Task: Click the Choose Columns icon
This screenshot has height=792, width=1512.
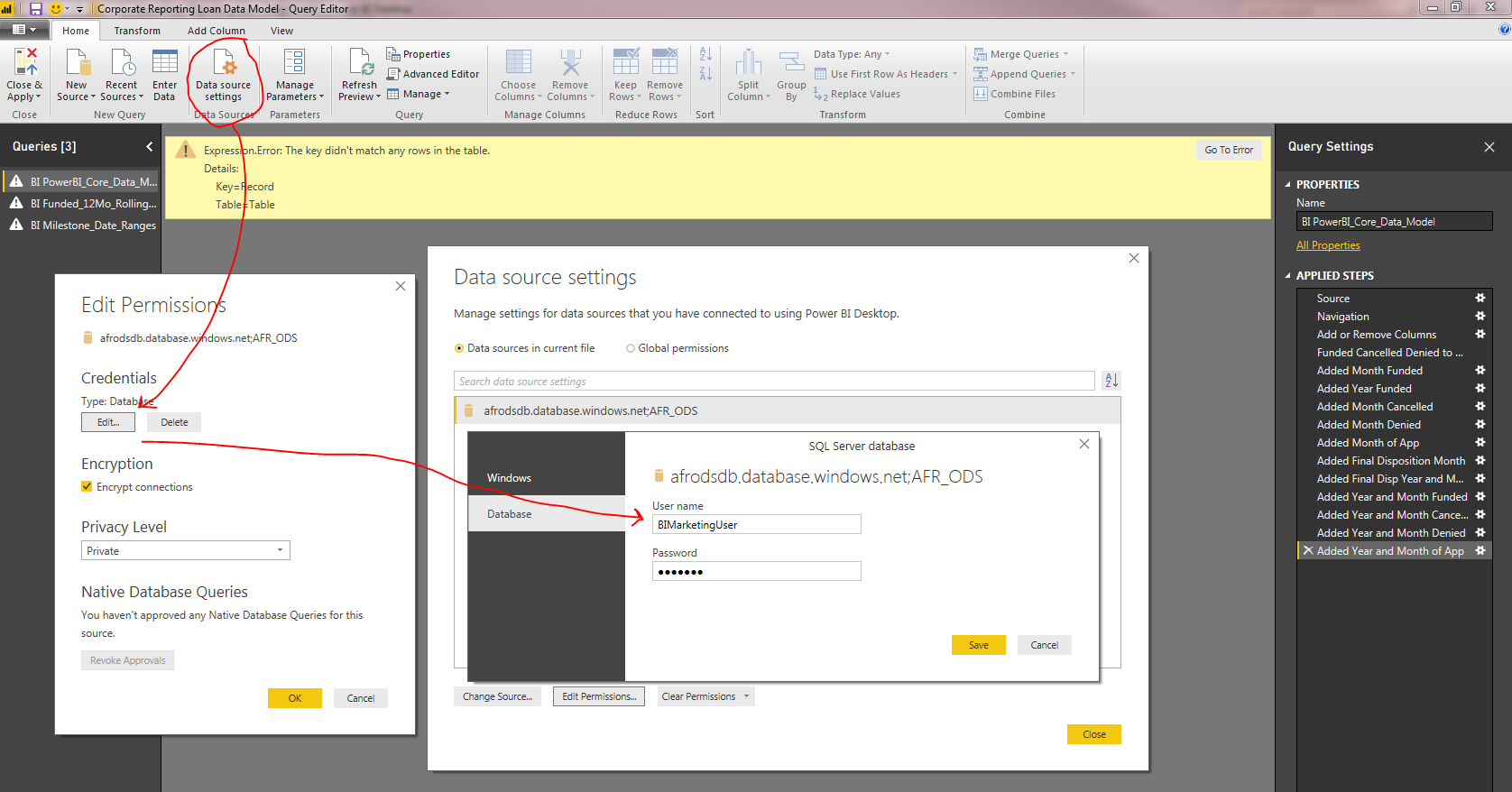Action: tap(518, 63)
